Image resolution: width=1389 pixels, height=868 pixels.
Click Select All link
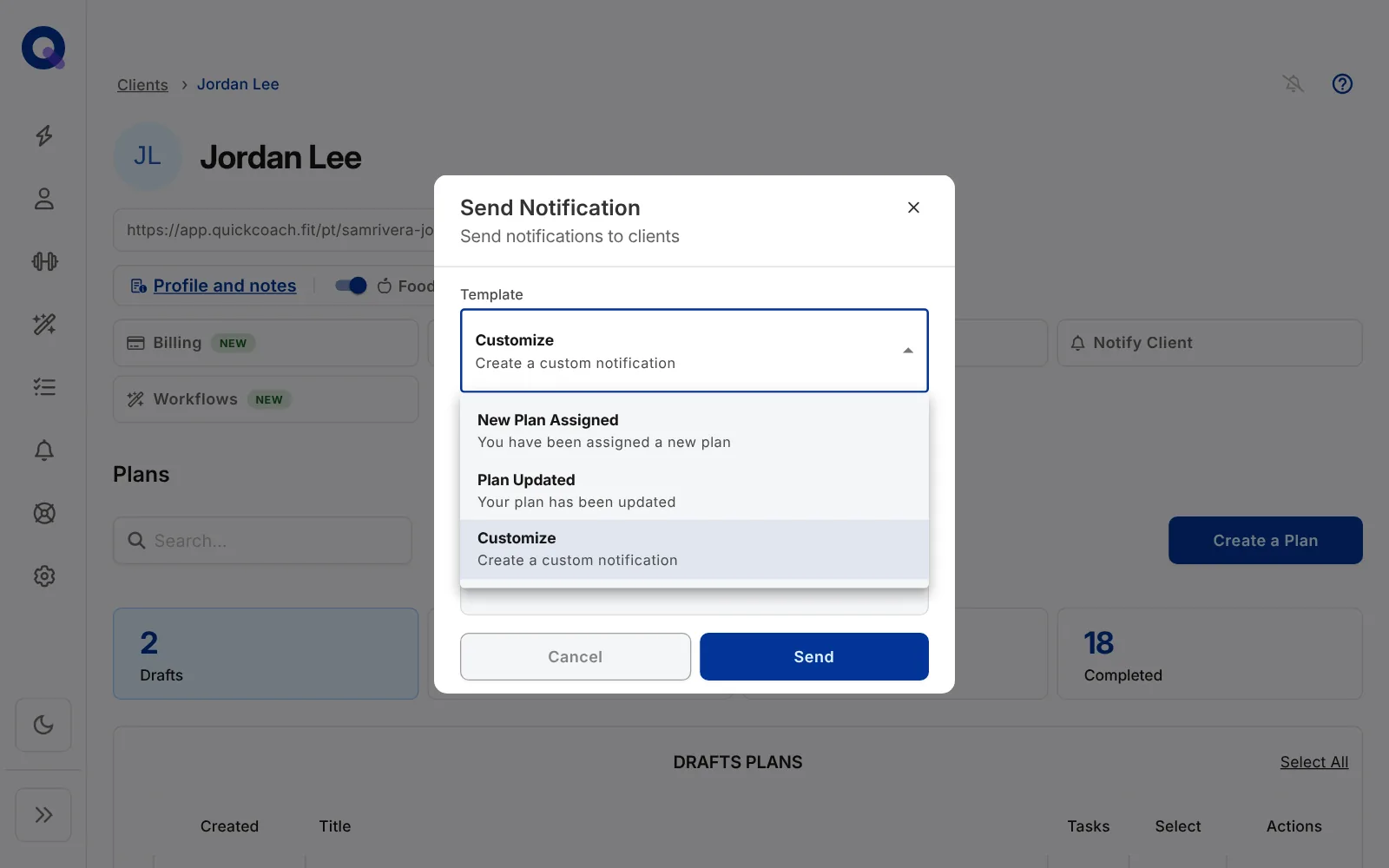pos(1314,762)
